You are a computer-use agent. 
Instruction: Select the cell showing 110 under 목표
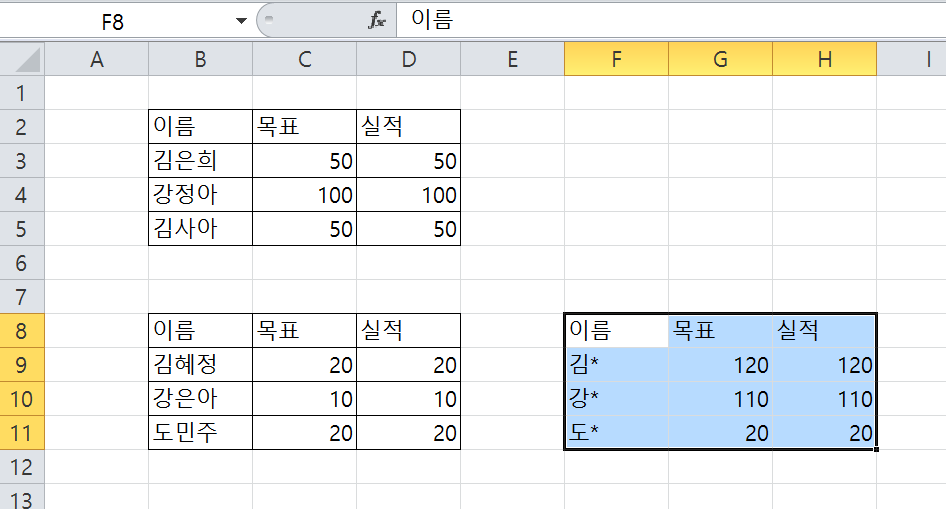tap(720, 399)
